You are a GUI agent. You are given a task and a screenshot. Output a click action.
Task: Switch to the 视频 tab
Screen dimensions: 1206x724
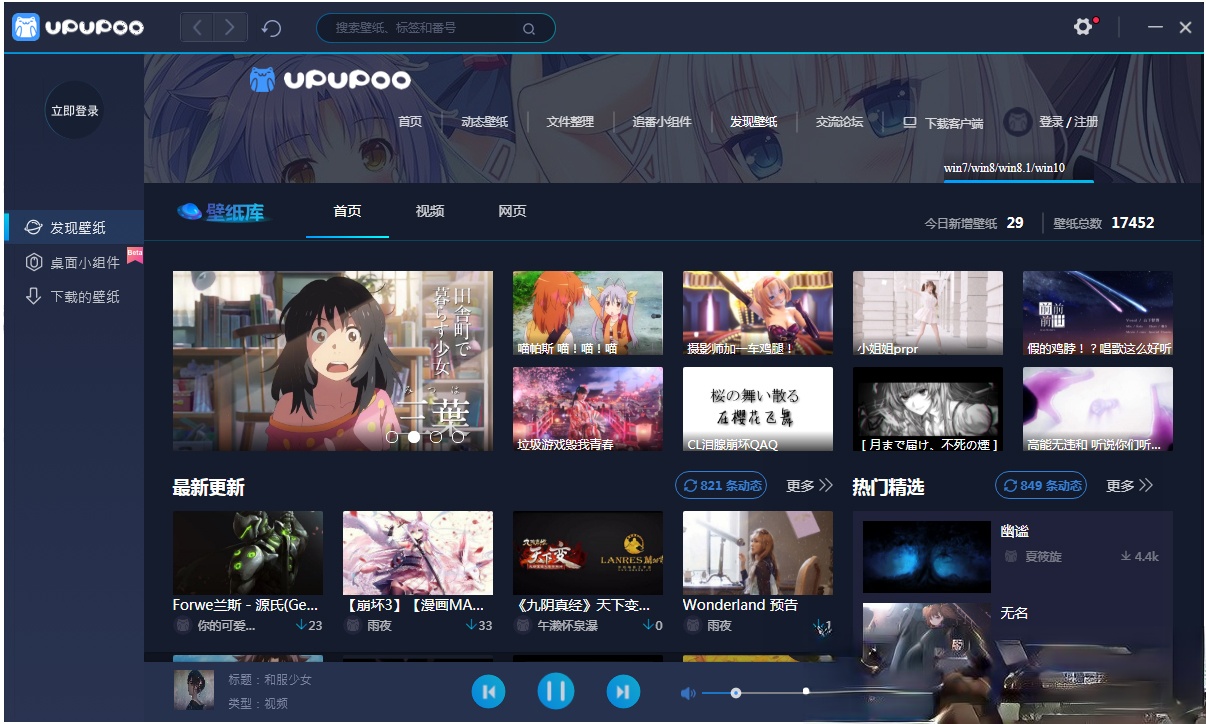[430, 212]
